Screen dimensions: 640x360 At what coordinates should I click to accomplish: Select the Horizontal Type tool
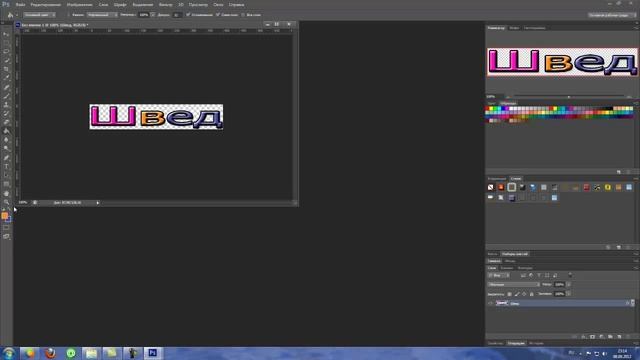click(x=6, y=167)
